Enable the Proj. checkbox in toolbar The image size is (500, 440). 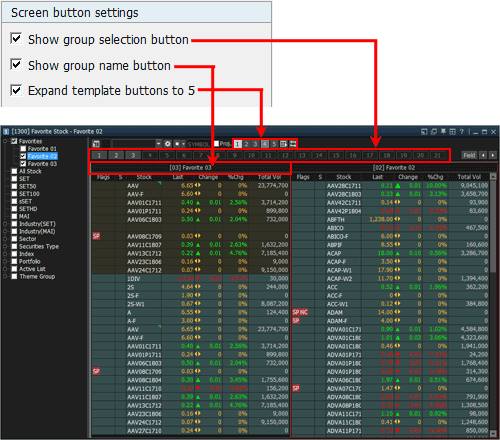216,143
